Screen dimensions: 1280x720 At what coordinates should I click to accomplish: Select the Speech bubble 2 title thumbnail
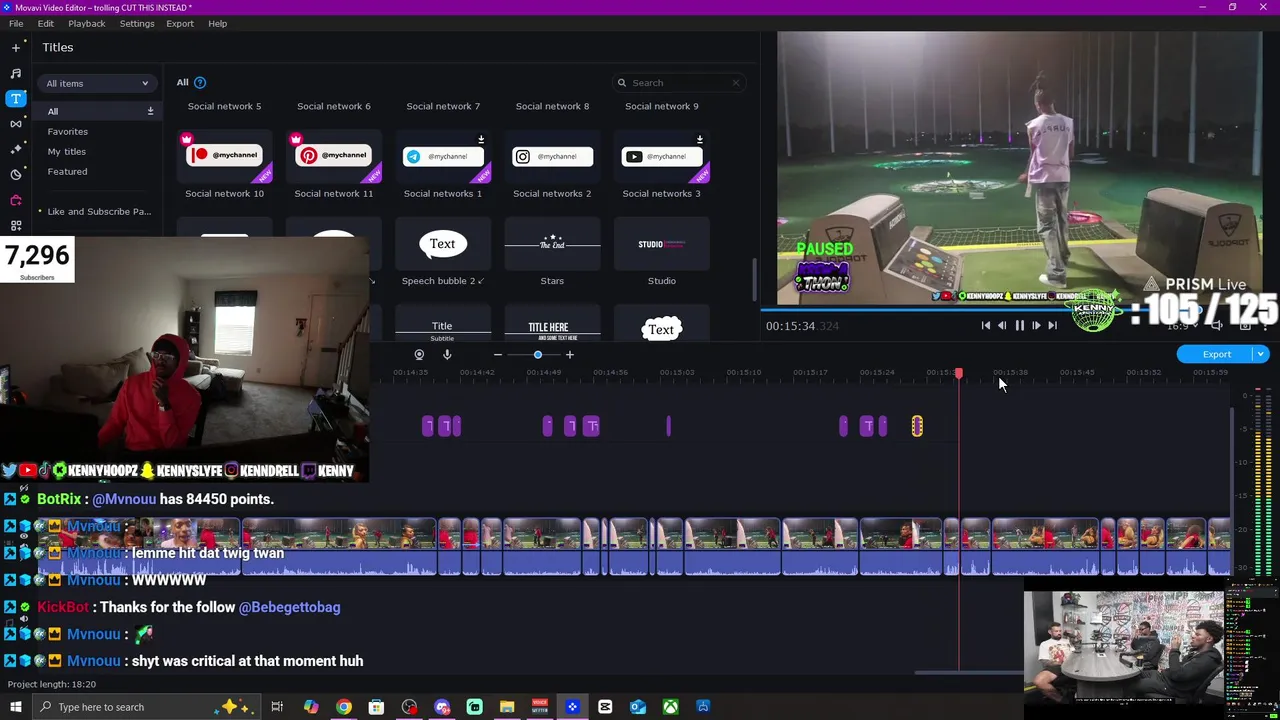(x=443, y=244)
